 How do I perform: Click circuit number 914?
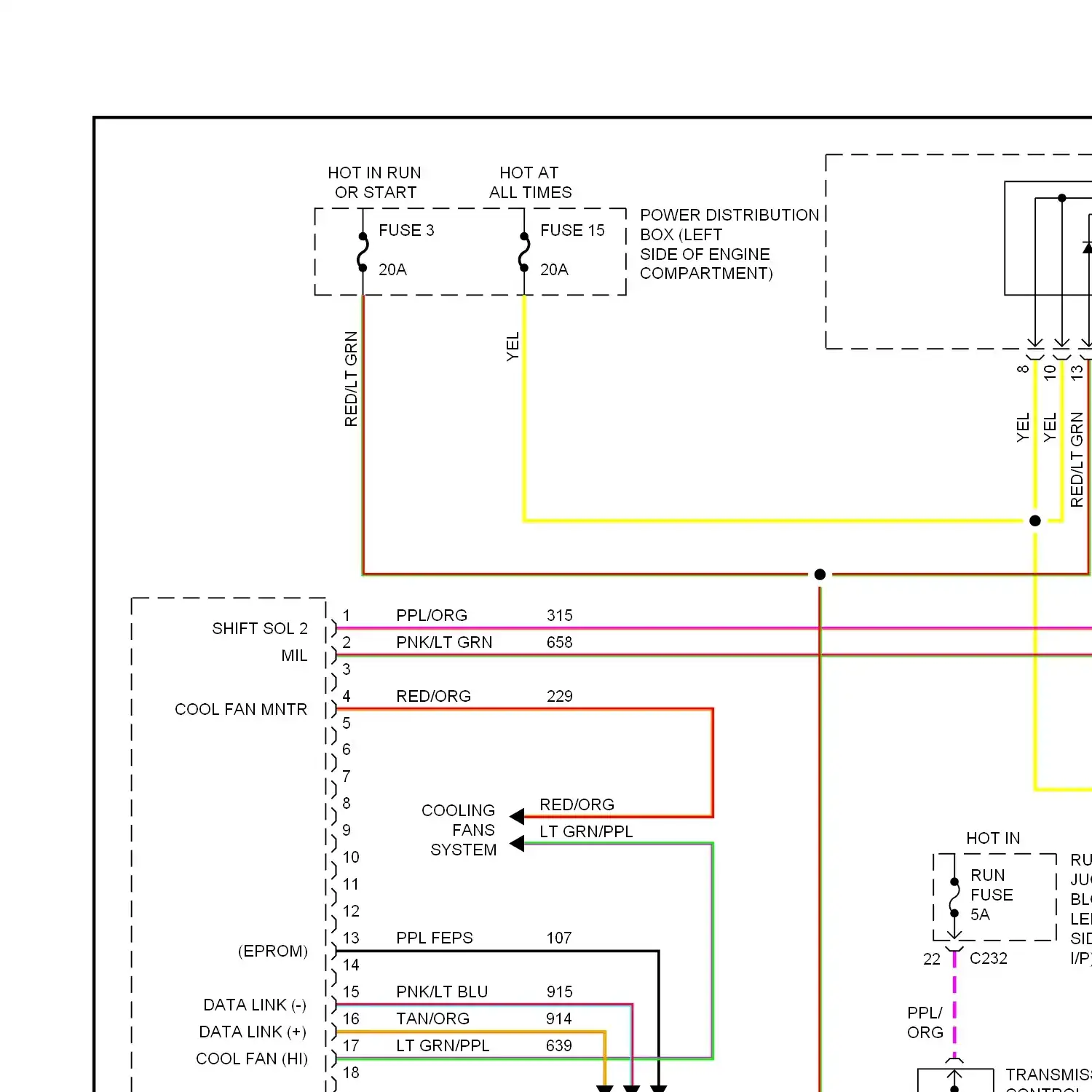coord(559,1019)
